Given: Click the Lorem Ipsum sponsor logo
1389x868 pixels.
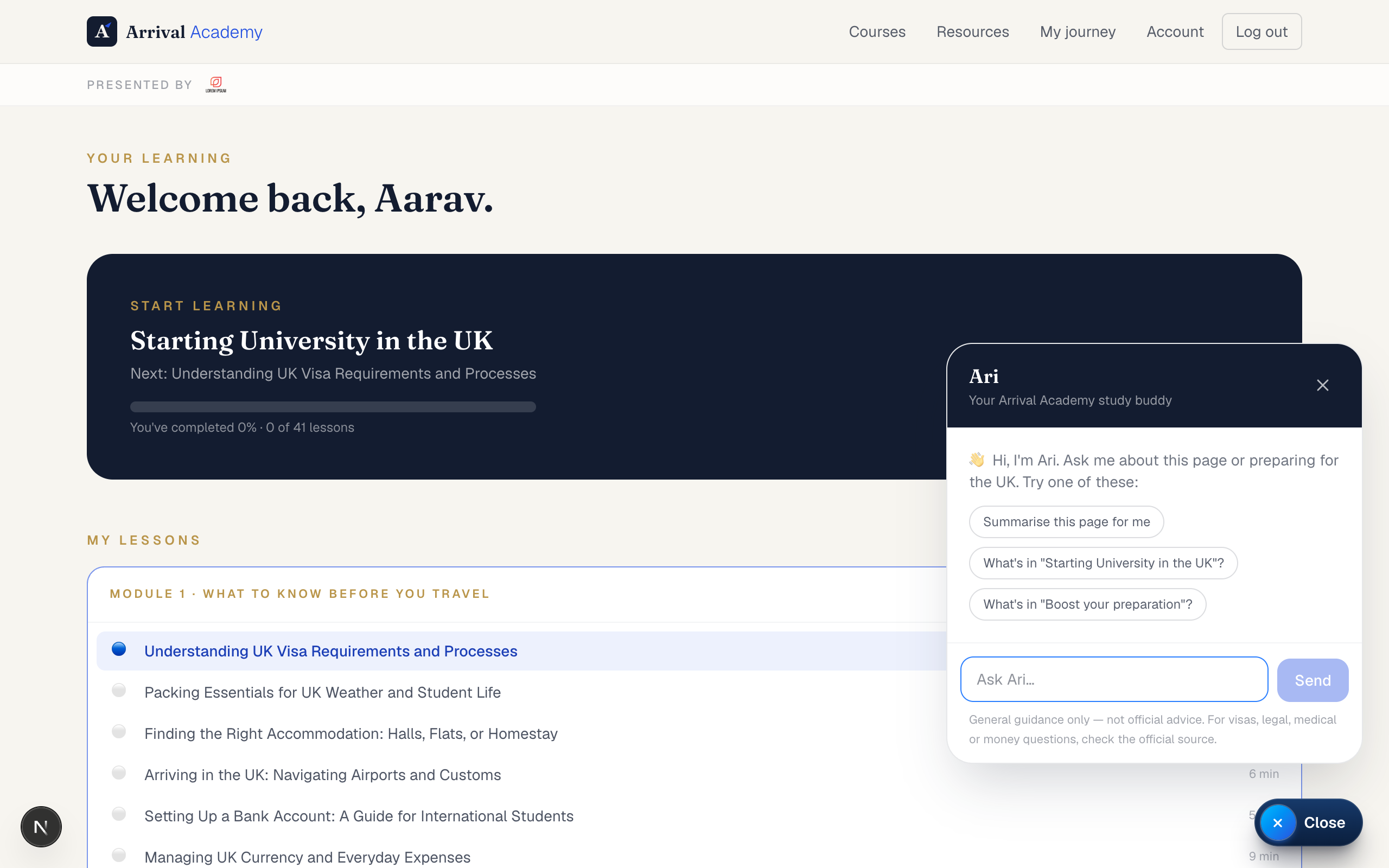Looking at the screenshot, I should (x=216, y=85).
